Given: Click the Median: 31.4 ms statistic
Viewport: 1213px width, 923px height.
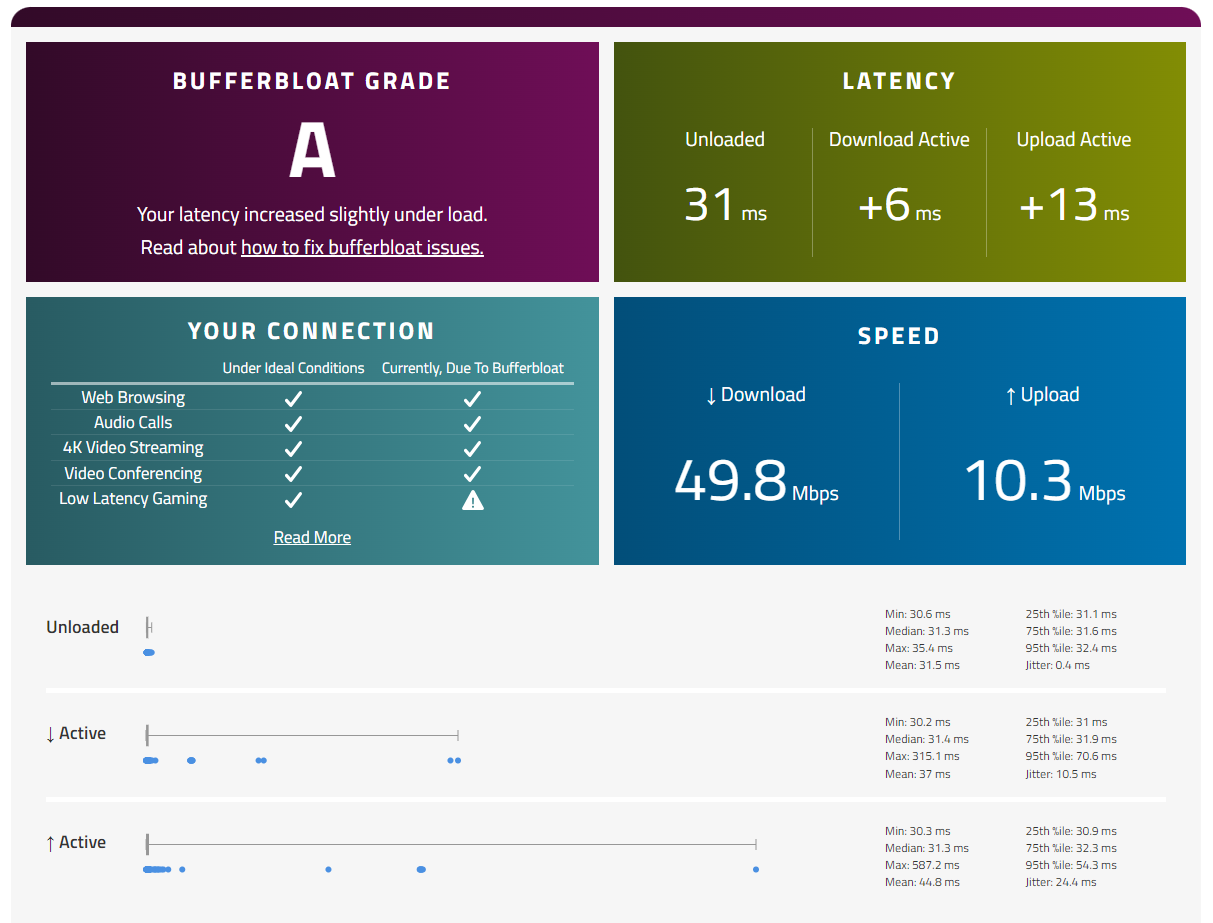Looking at the screenshot, I should click(x=927, y=739).
